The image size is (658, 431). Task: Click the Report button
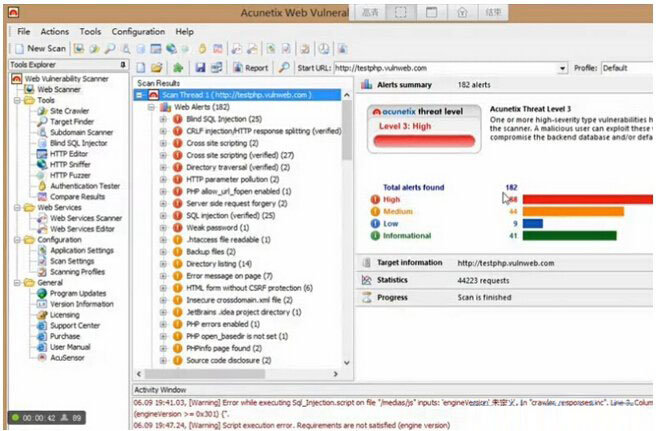point(251,68)
